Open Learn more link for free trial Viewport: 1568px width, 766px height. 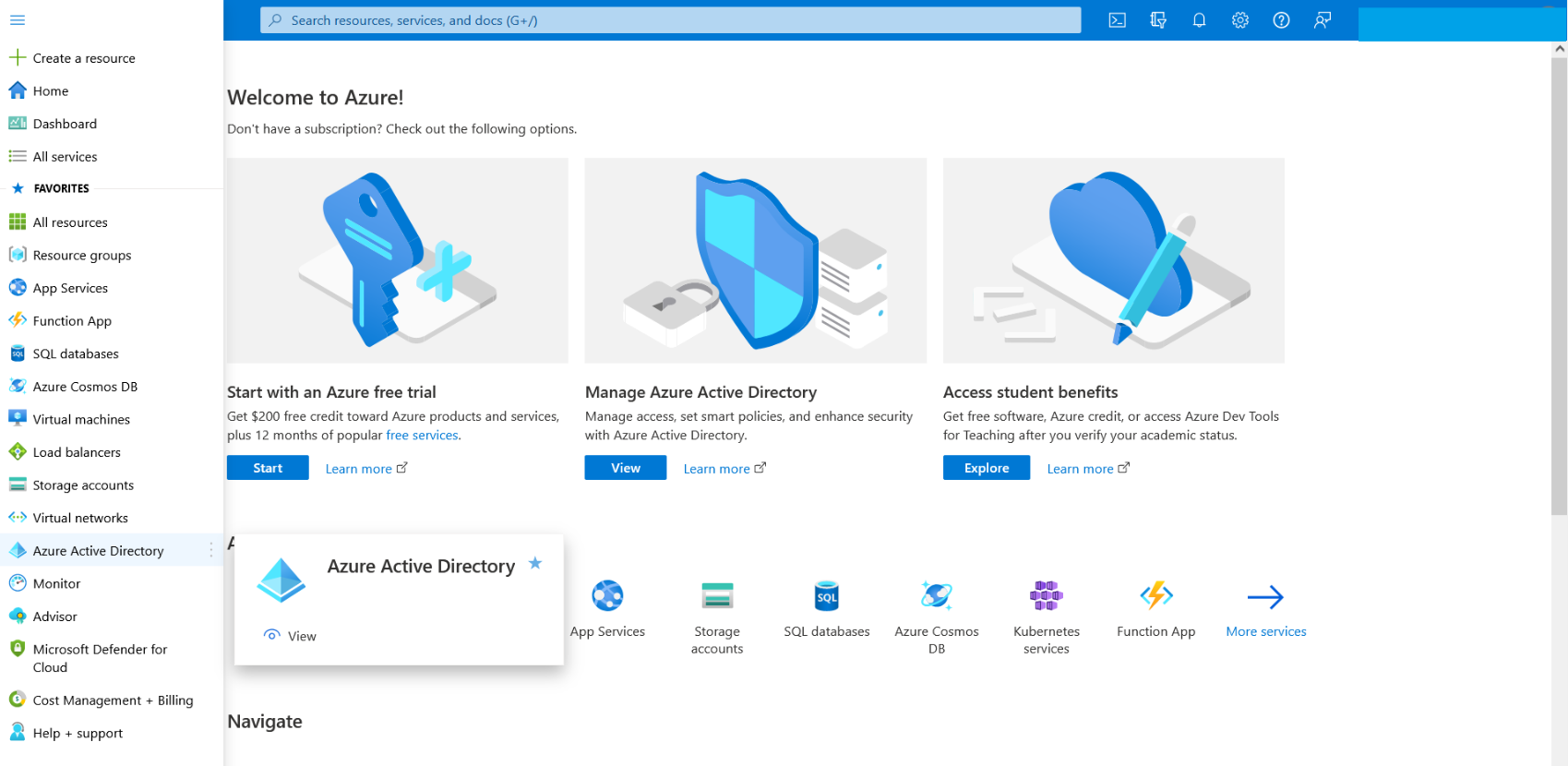click(366, 469)
